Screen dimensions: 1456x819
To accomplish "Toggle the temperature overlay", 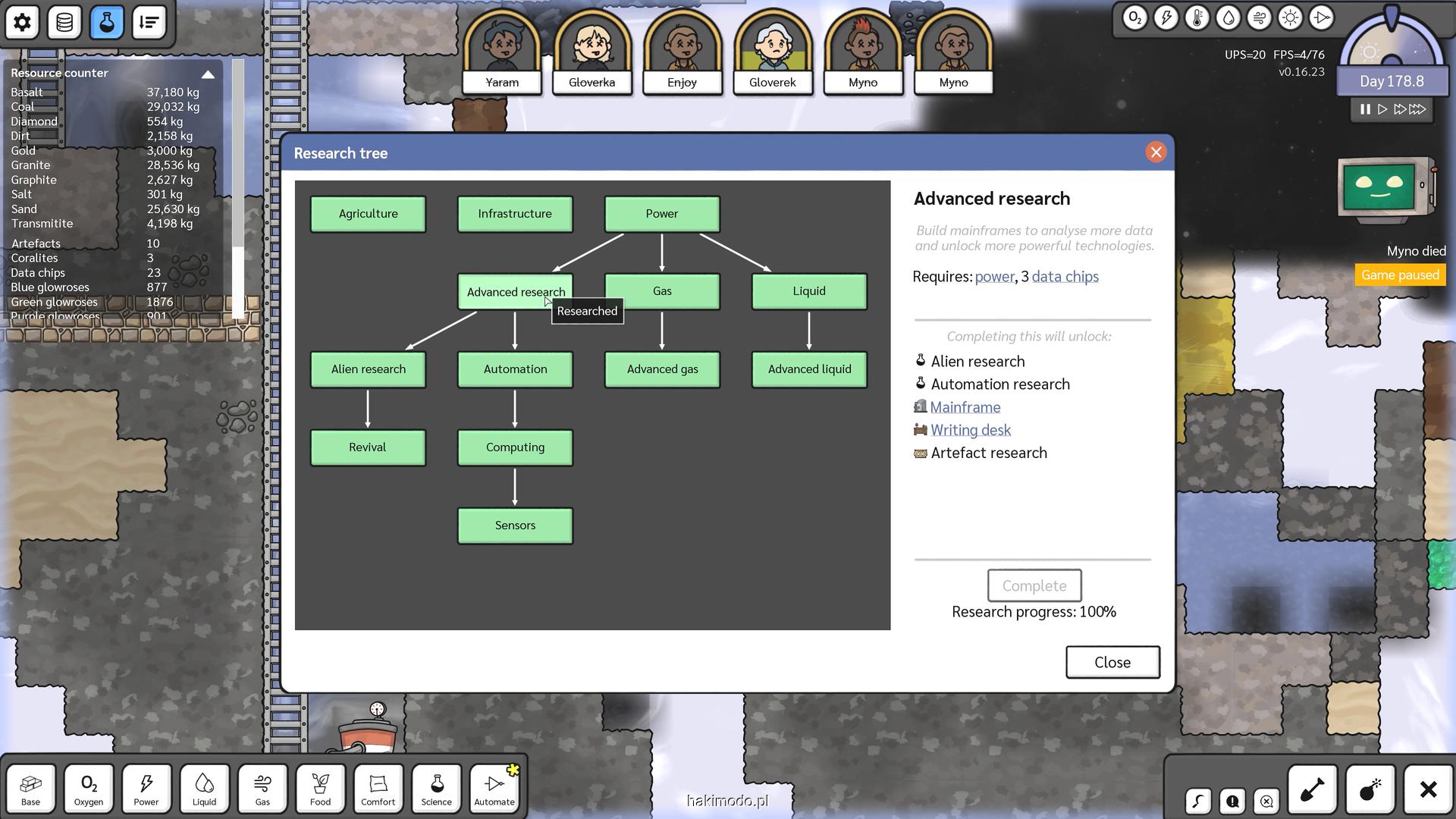I will (1197, 17).
